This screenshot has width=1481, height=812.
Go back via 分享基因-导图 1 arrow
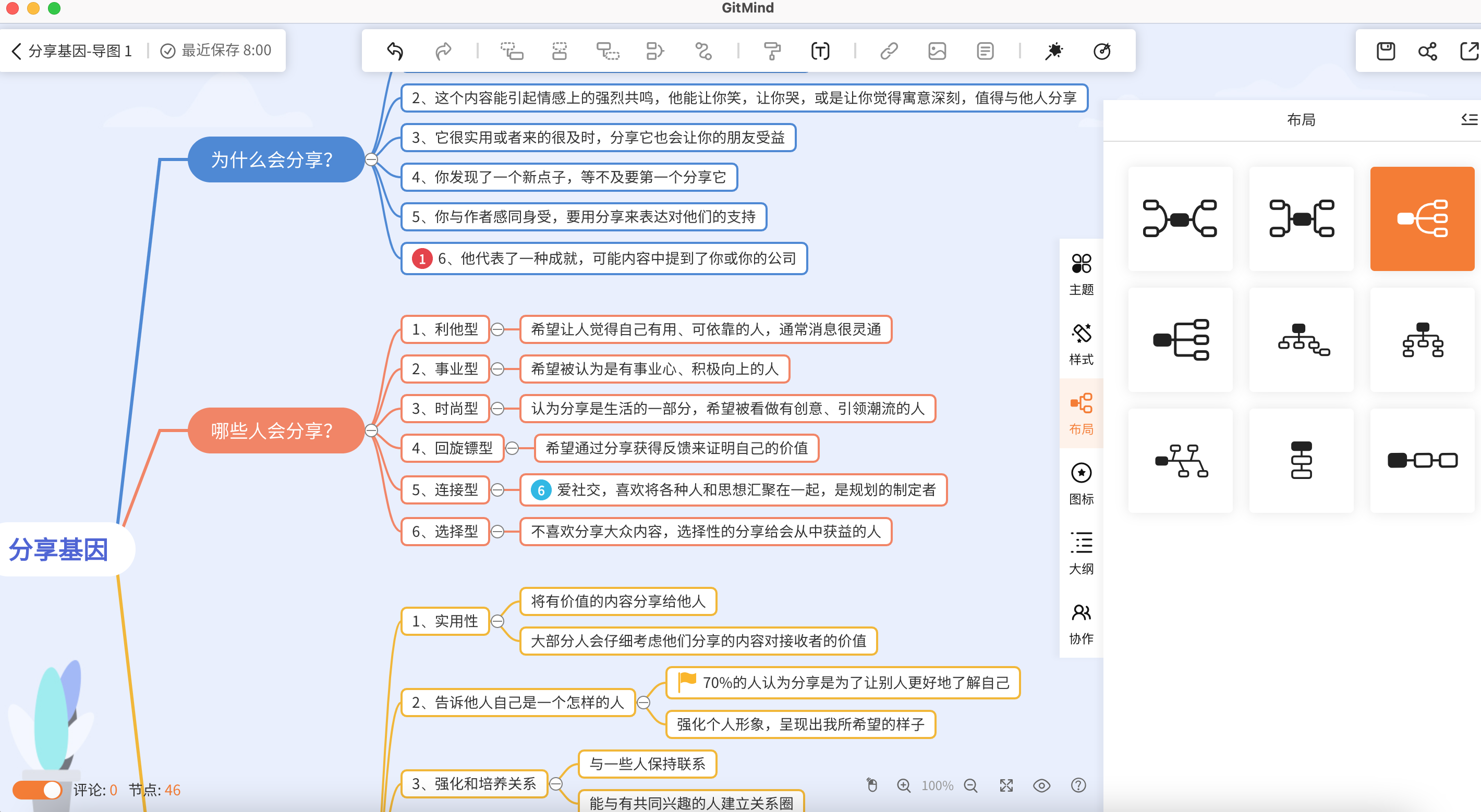point(17,51)
